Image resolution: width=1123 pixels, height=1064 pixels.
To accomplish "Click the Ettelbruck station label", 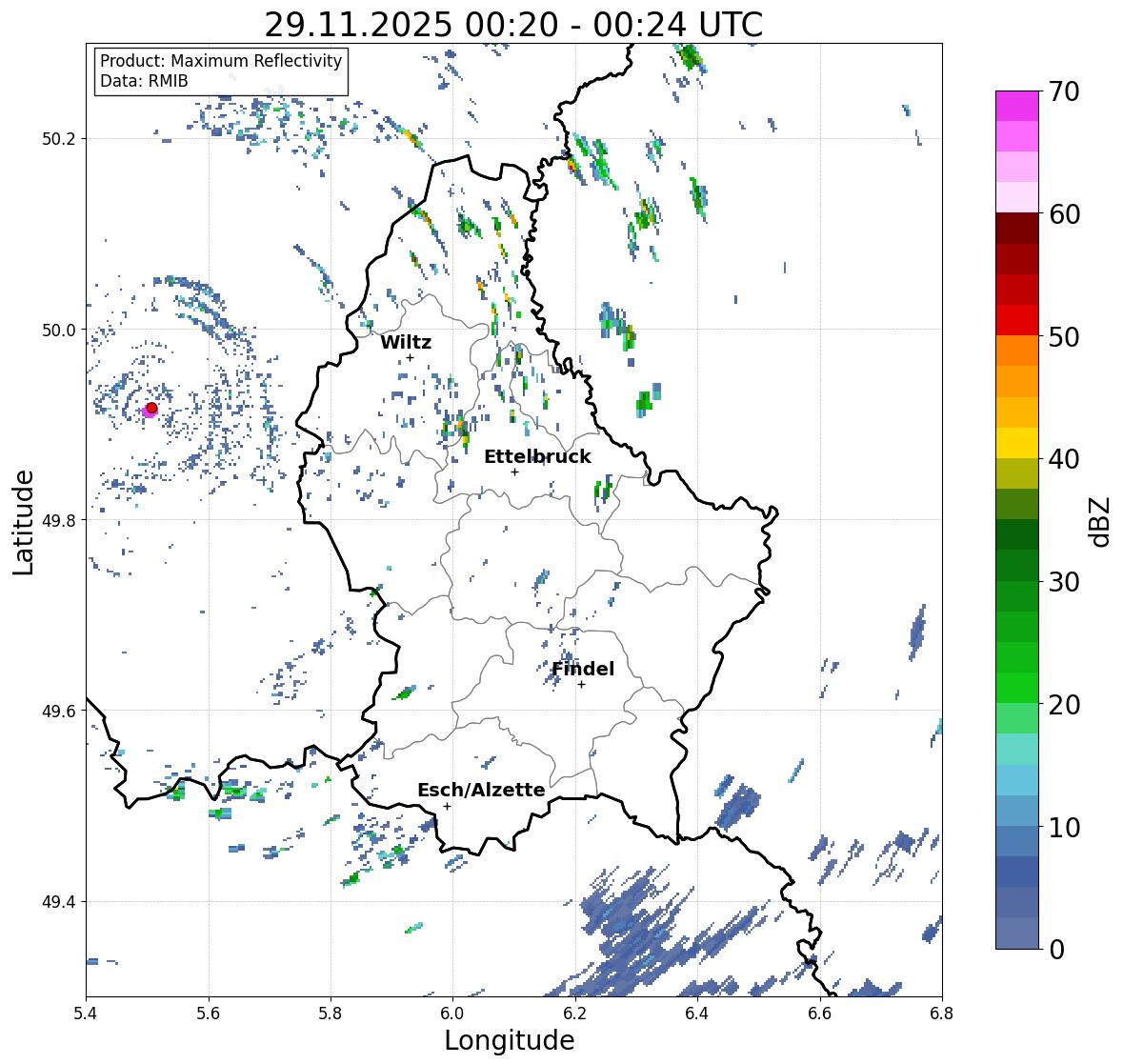I will click(x=537, y=457).
